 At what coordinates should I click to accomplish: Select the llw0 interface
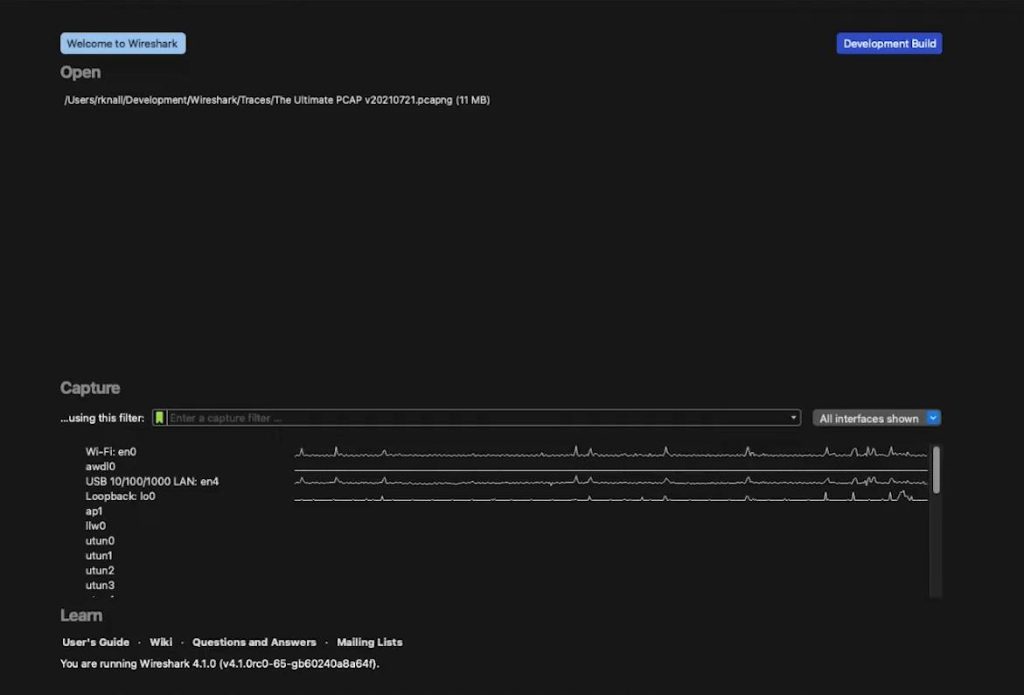(95, 526)
